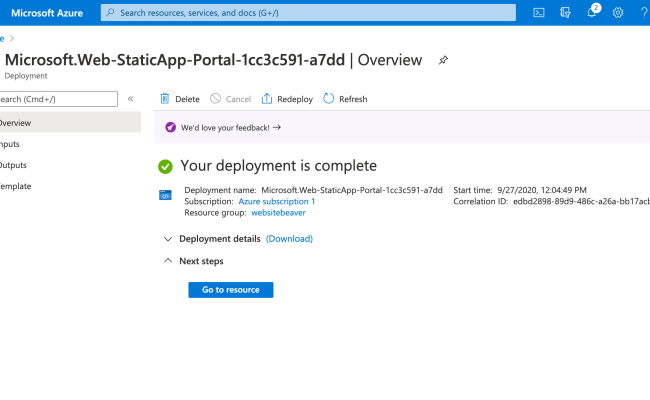Click the static web app resource icon
This screenshot has height=400, width=650.
(x=165, y=195)
